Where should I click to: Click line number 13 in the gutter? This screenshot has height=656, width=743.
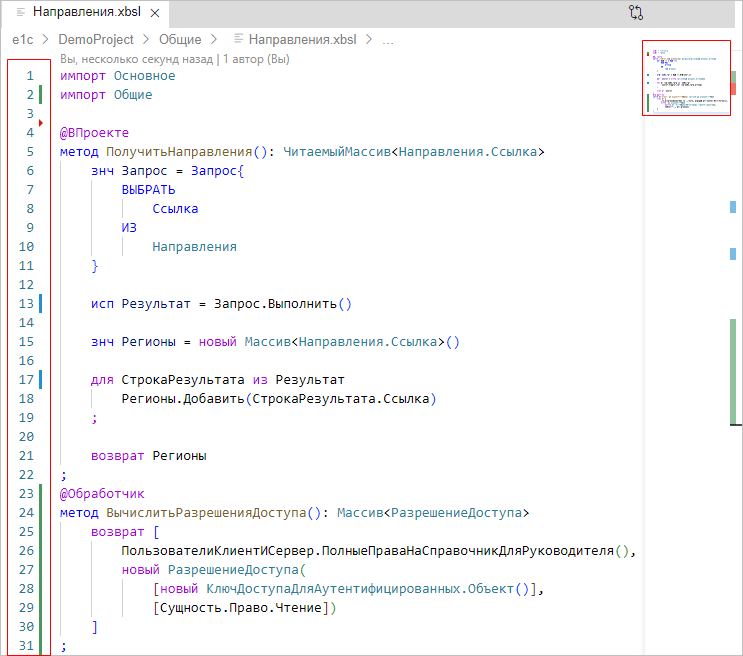[26, 304]
